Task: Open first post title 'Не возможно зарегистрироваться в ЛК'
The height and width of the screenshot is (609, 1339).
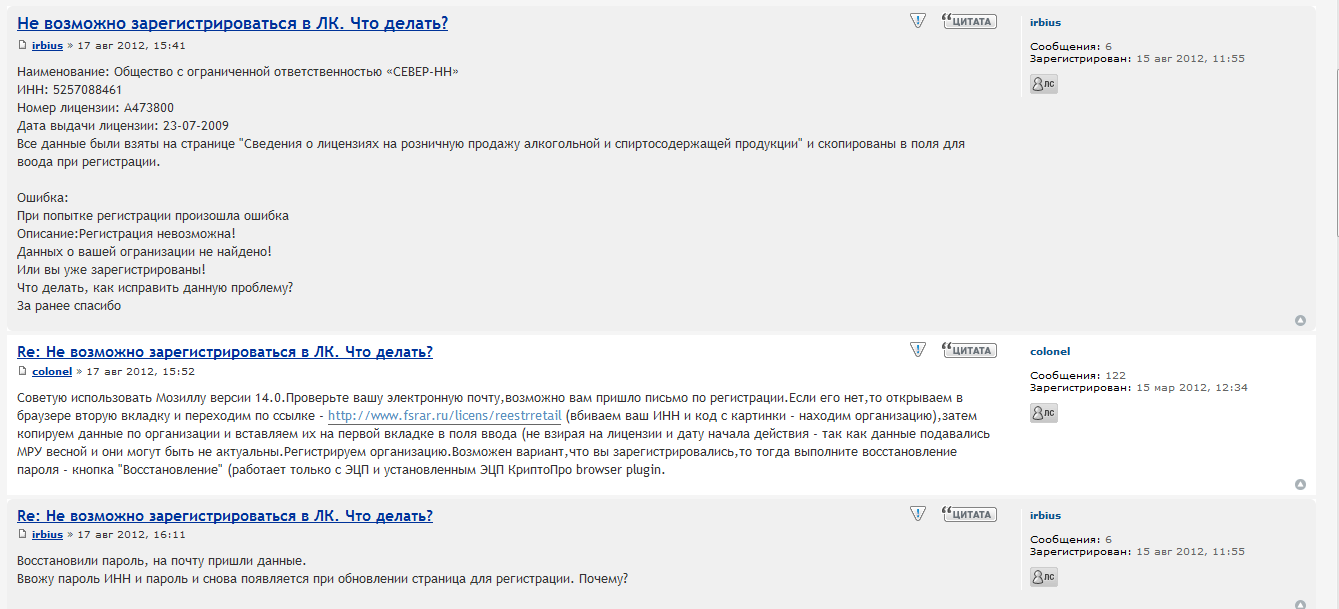Action: [232, 23]
